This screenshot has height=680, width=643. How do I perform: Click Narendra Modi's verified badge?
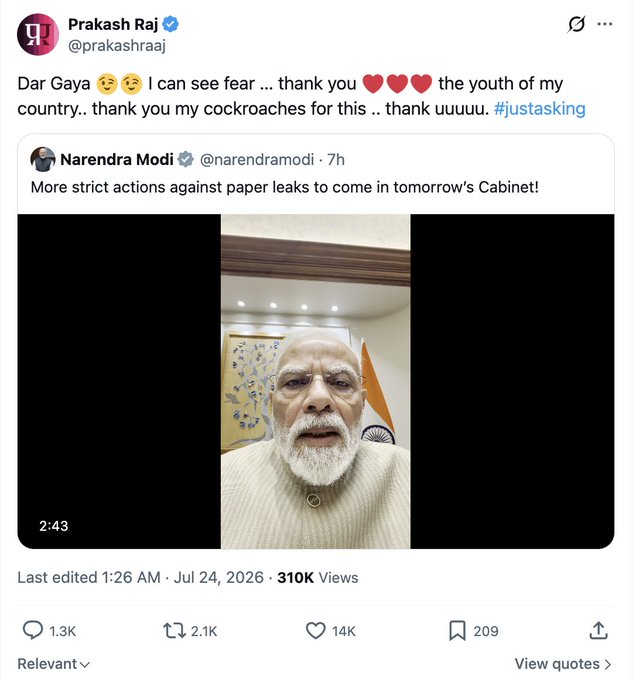click(186, 160)
